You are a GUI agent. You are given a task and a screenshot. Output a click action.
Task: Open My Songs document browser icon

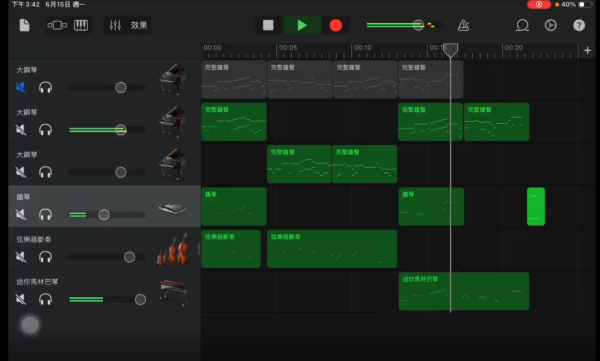coord(24,26)
